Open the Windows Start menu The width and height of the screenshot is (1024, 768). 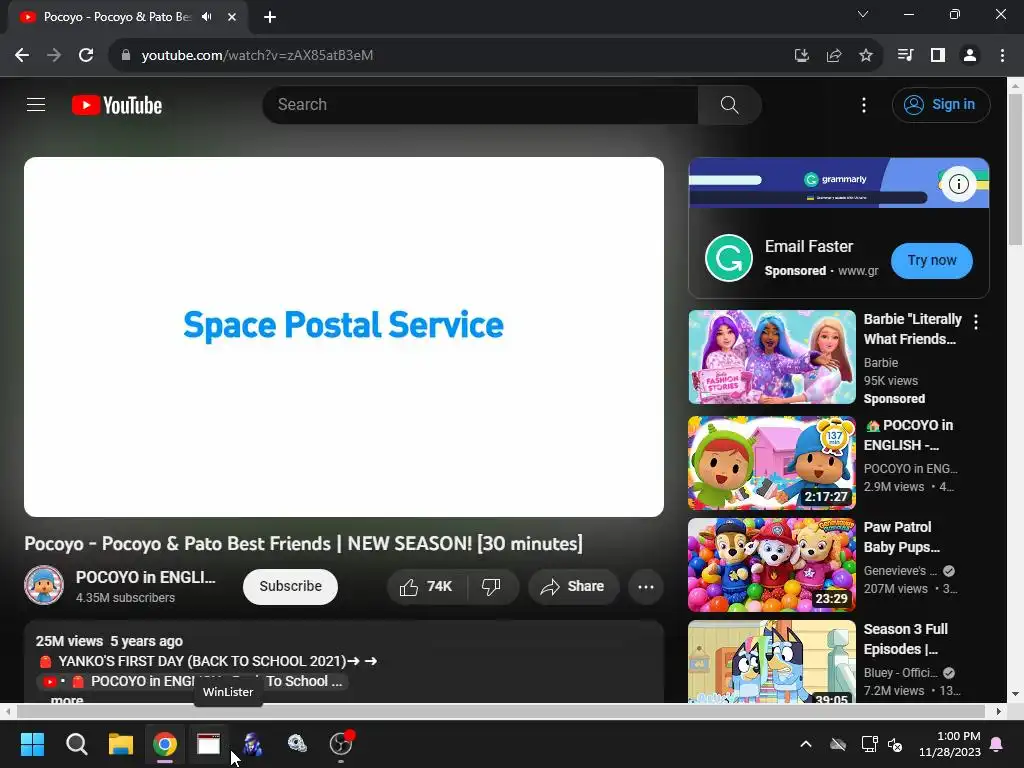[32, 744]
